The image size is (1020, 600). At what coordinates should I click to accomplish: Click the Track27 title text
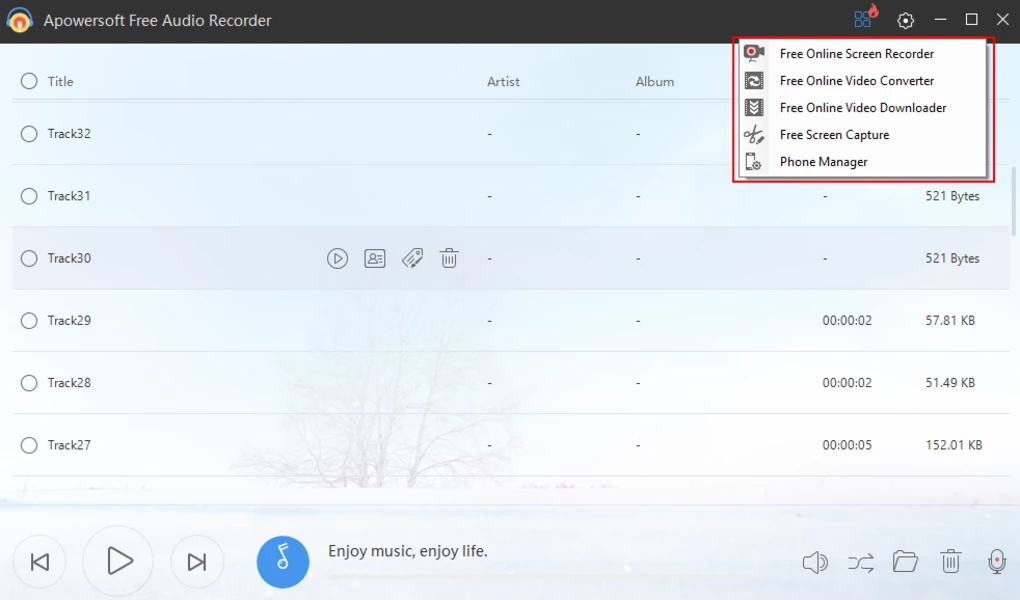tap(69, 445)
